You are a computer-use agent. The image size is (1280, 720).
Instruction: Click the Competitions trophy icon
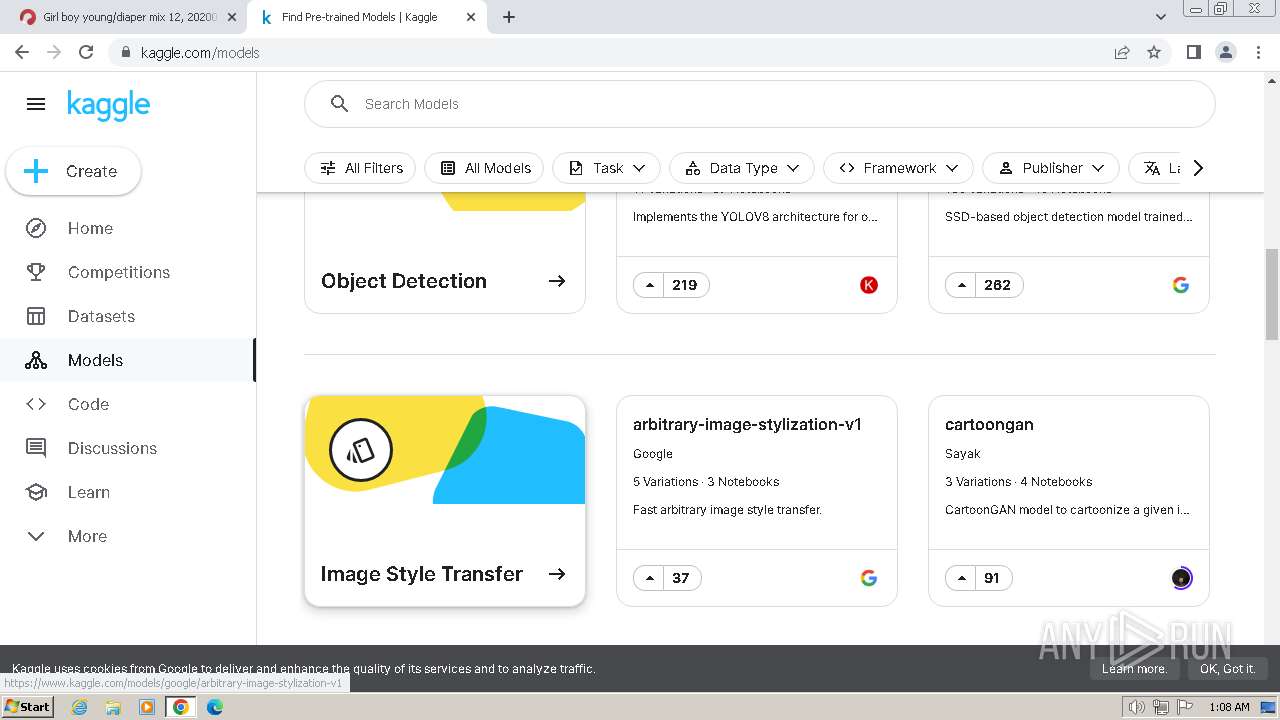click(36, 272)
